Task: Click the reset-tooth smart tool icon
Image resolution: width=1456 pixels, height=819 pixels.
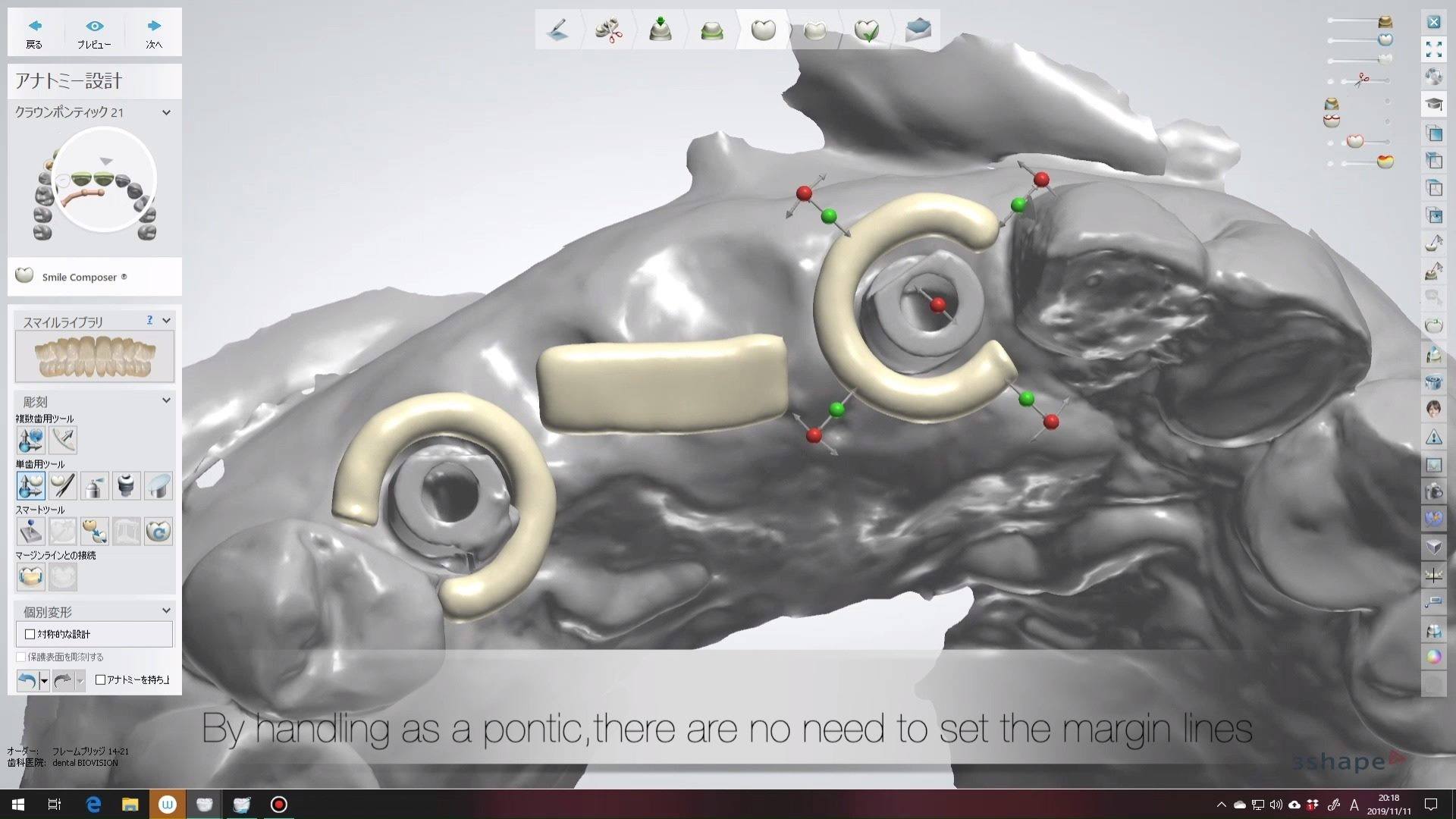Action: click(158, 531)
